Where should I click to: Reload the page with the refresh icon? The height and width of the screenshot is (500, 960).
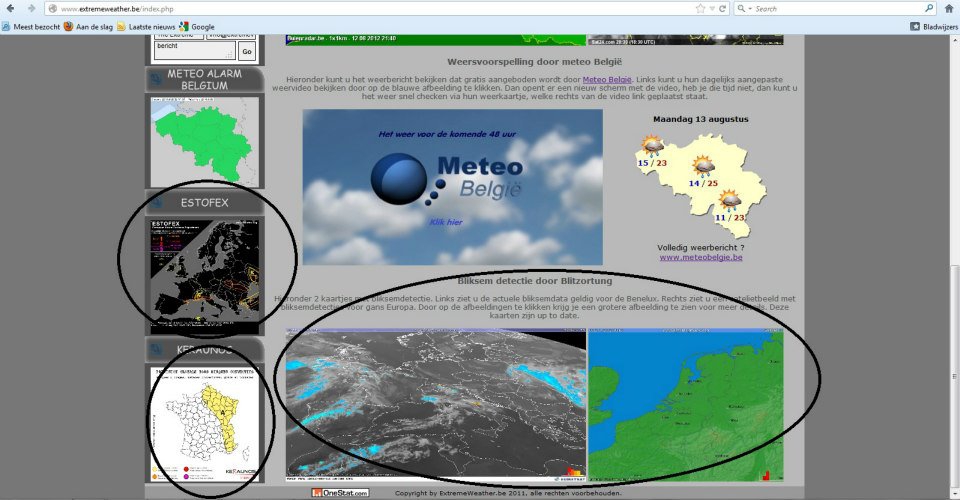coord(722,9)
